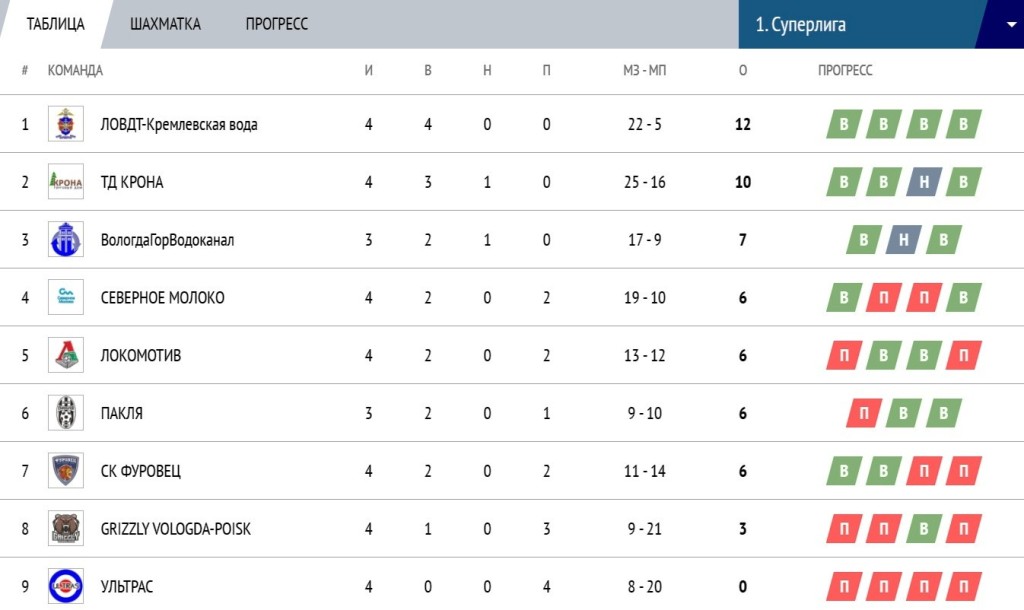Screen dimensions: 1024x610
Task: Switch to the ПРОГРЕСС tab
Action: point(277,24)
